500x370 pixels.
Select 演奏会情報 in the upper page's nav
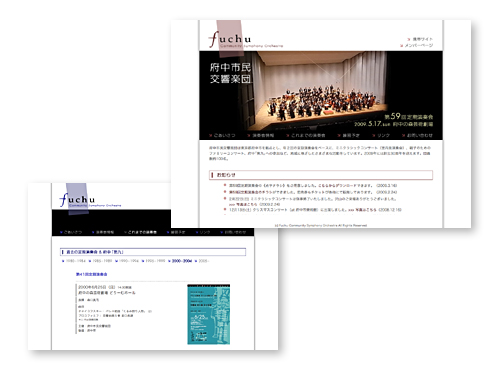tap(261, 135)
